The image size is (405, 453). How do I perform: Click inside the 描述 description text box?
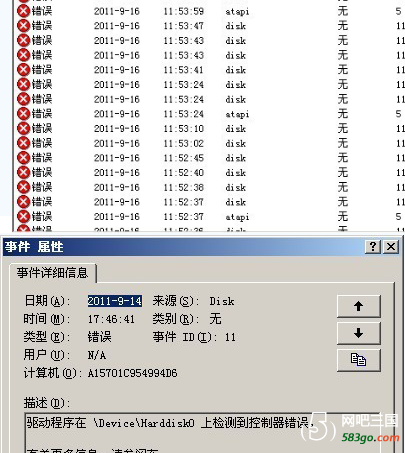(202, 433)
